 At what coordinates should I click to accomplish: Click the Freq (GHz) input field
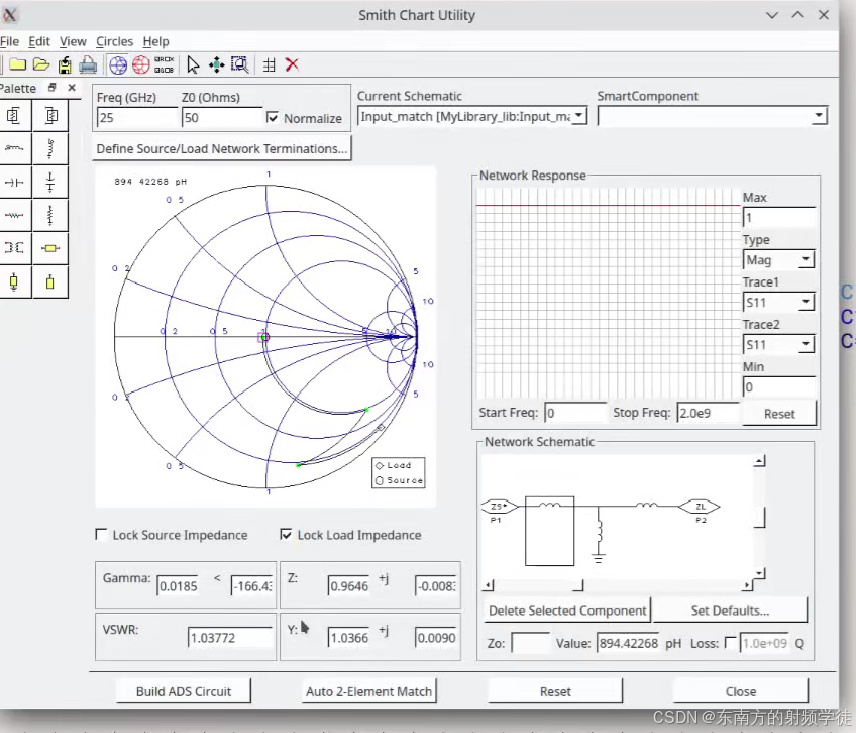point(138,117)
